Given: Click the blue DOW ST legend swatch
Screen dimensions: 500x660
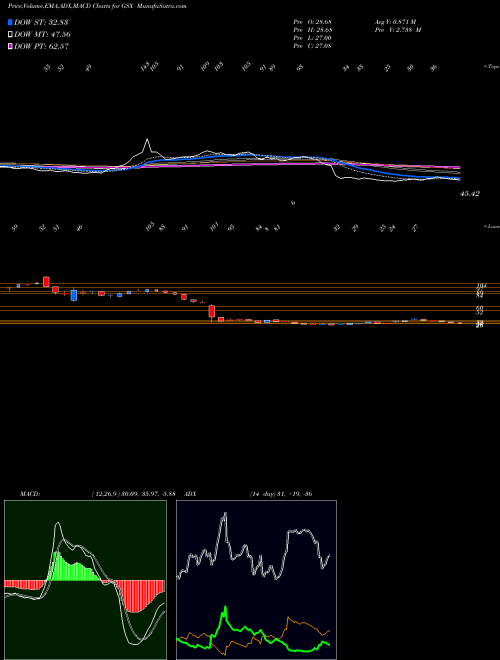Looking at the screenshot, I should 11,22.
